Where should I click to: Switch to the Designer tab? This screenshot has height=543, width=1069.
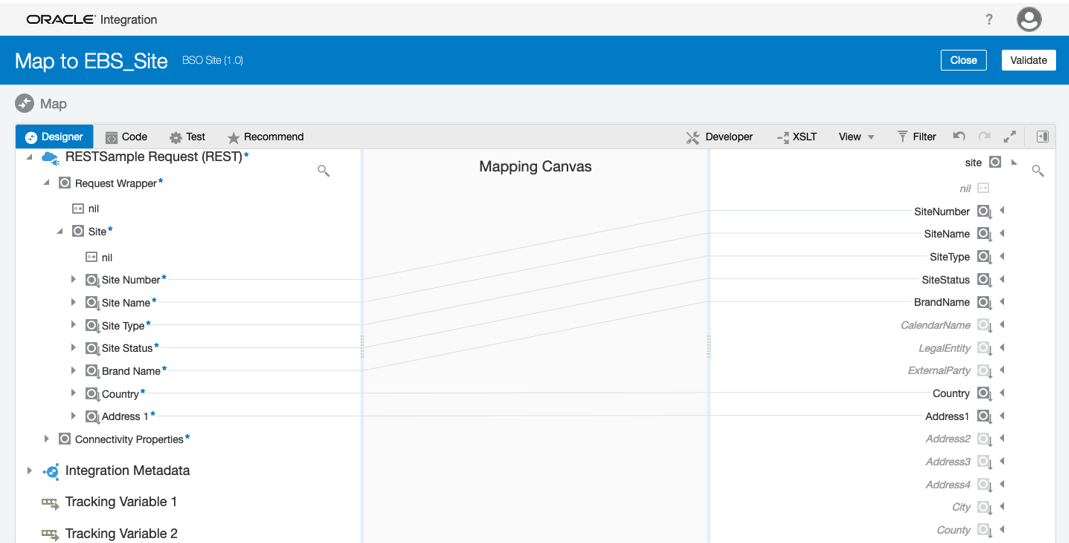click(x=55, y=136)
